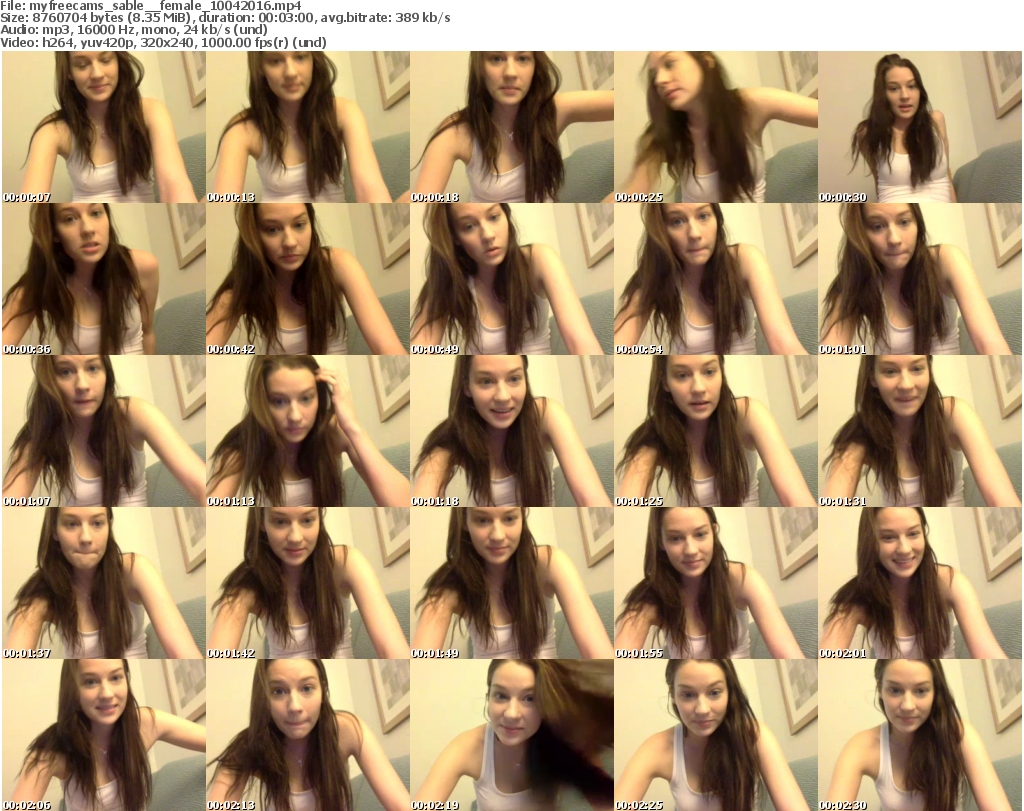Open the frame at timestamp 00:00:54
The width and height of the screenshot is (1024, 811).
(x=716, y=279)
